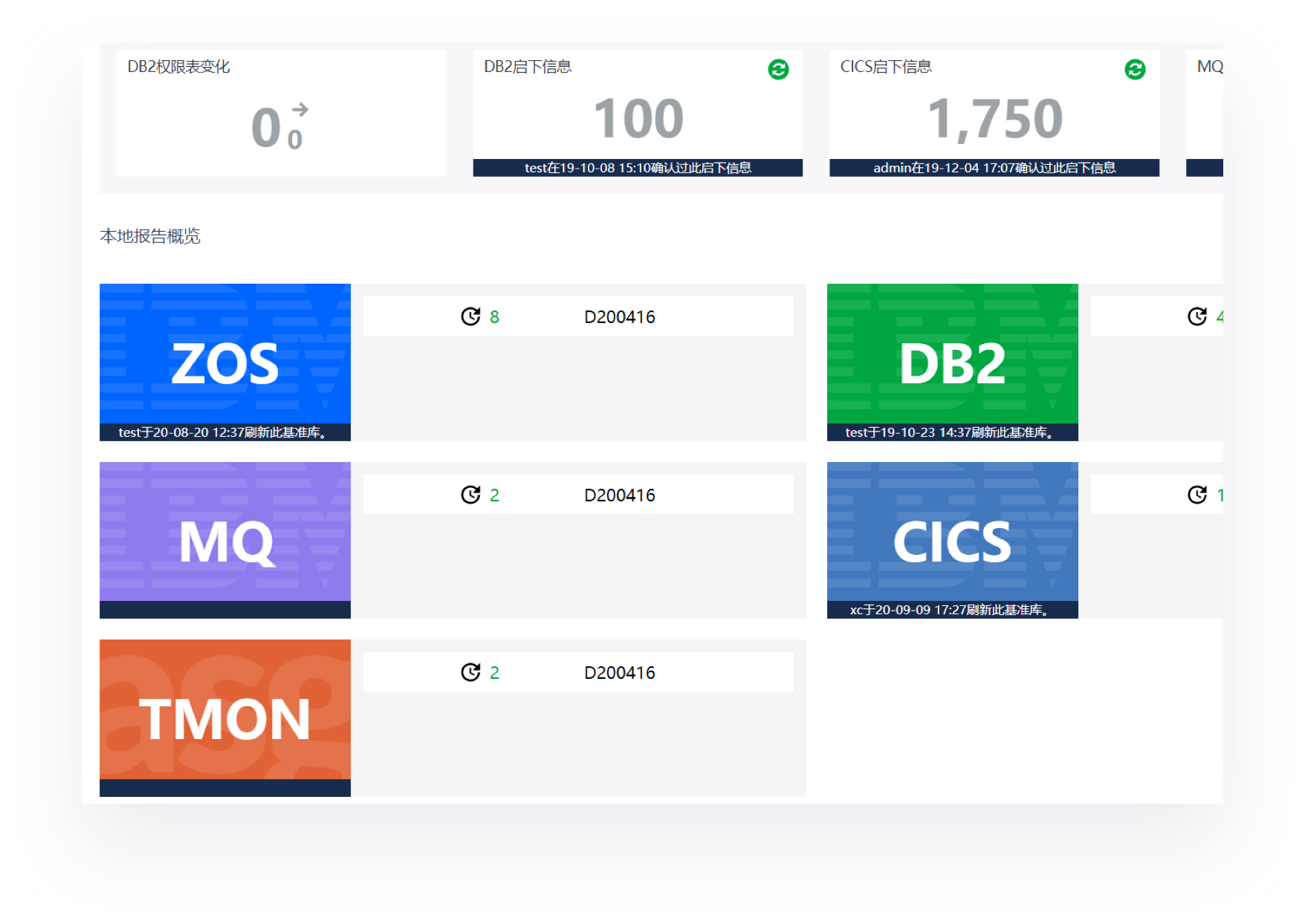Click the refresh clock icon in the CICS row

pyautogui.click(x=1197, y=495)
